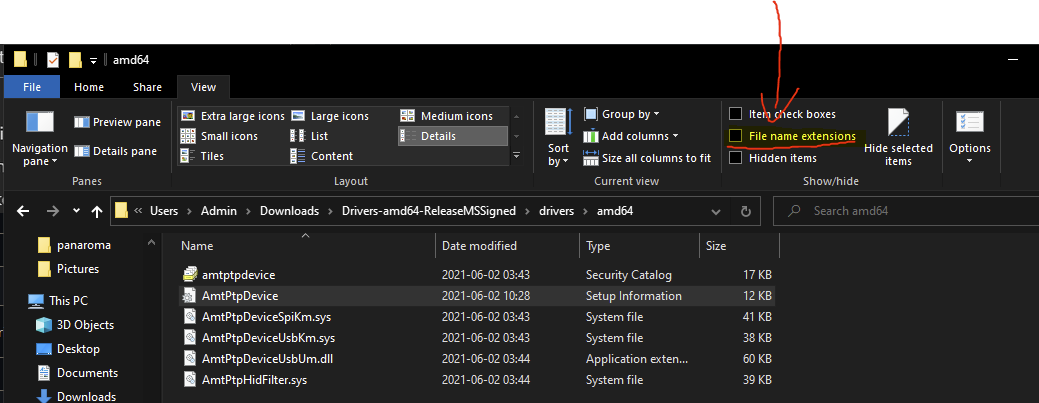Click Downloads in the address path

(x=288, y=211)
